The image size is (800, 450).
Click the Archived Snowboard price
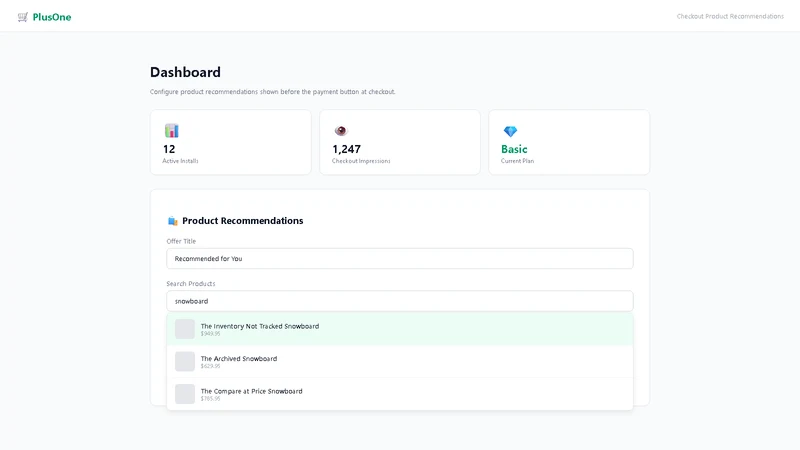click(210, 366)
